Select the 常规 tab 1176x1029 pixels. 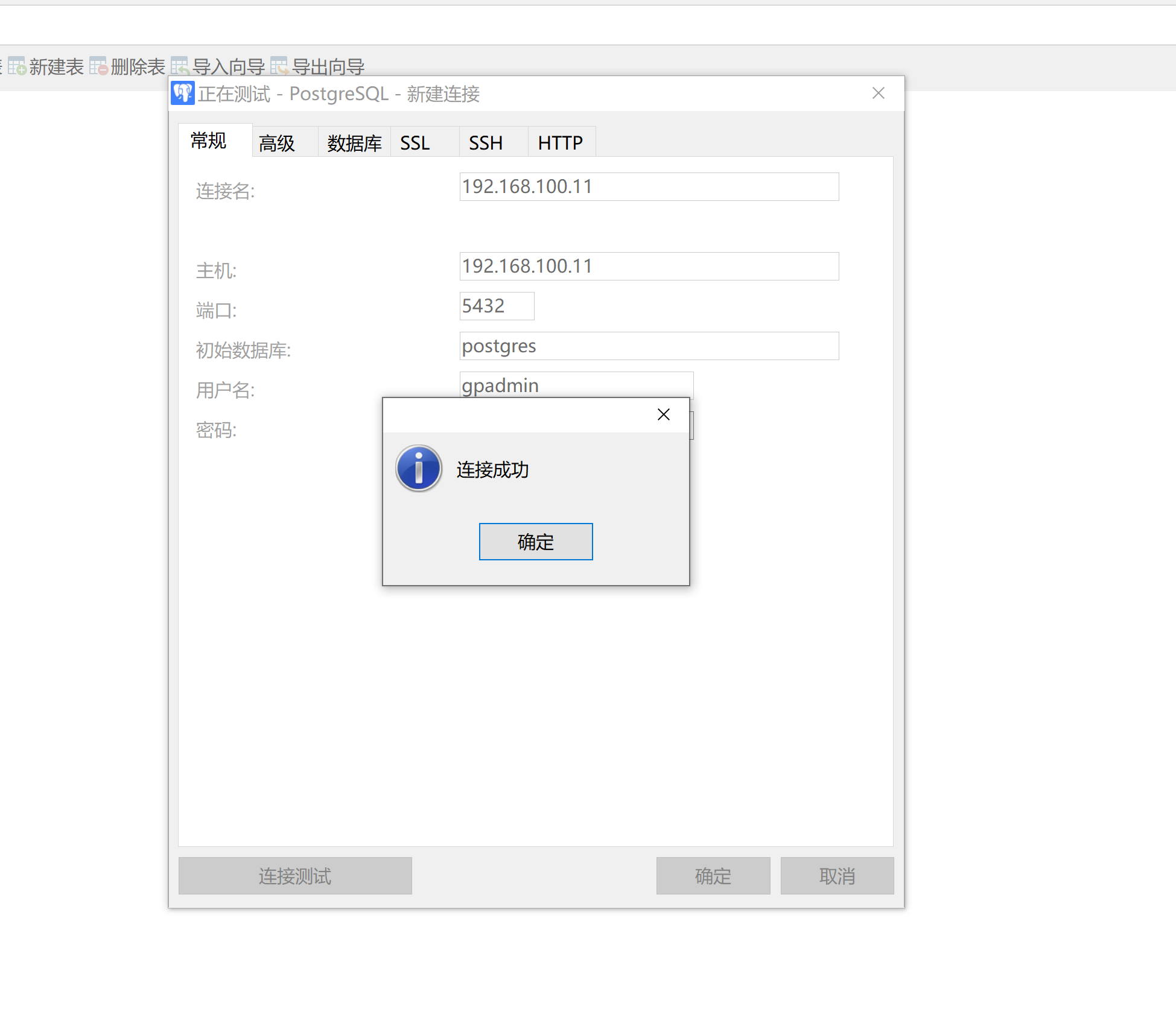point(215,141)
